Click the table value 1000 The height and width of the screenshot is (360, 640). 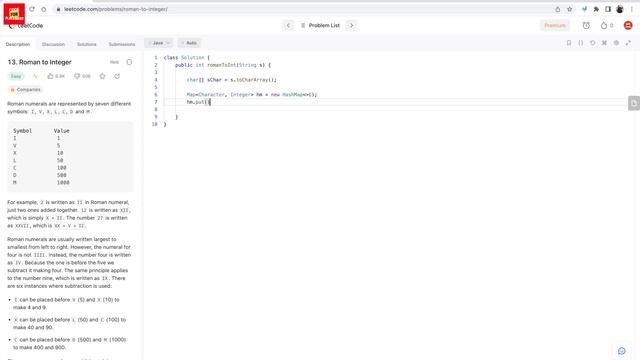click(x=63, y=182)
